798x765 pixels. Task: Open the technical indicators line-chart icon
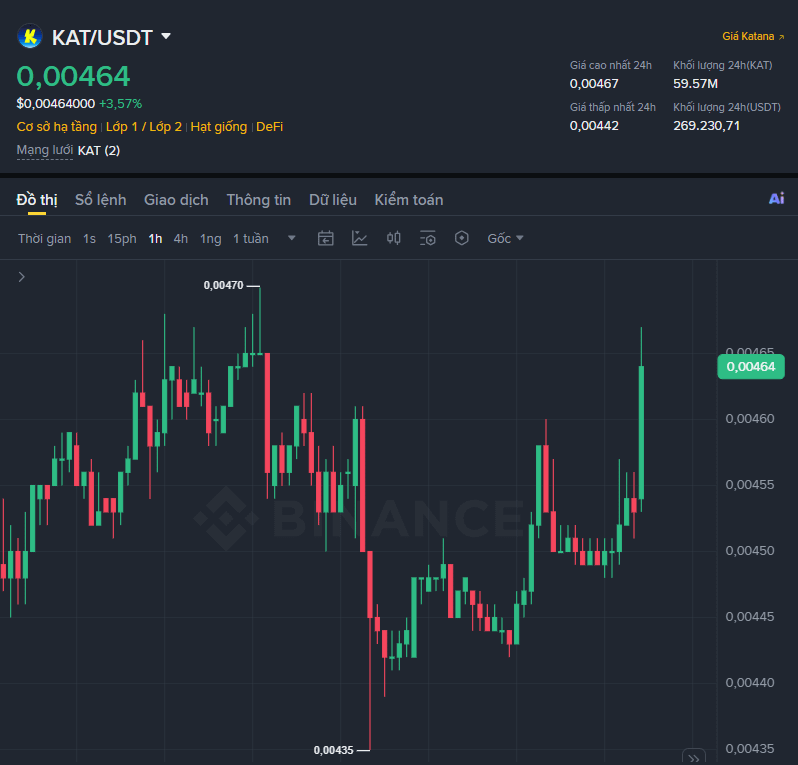tap(359, 238)
